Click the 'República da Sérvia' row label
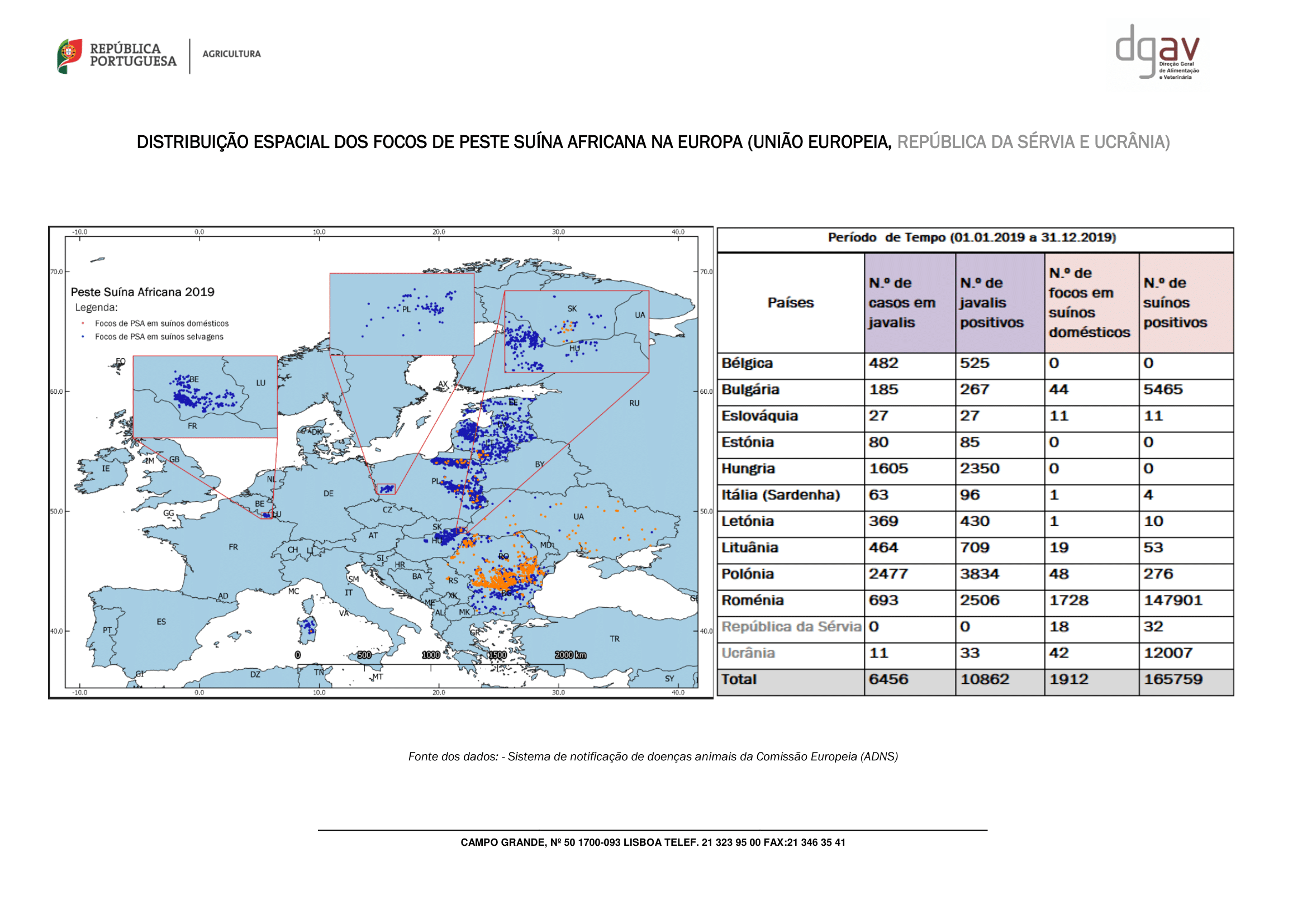 [x=791, y=627]
